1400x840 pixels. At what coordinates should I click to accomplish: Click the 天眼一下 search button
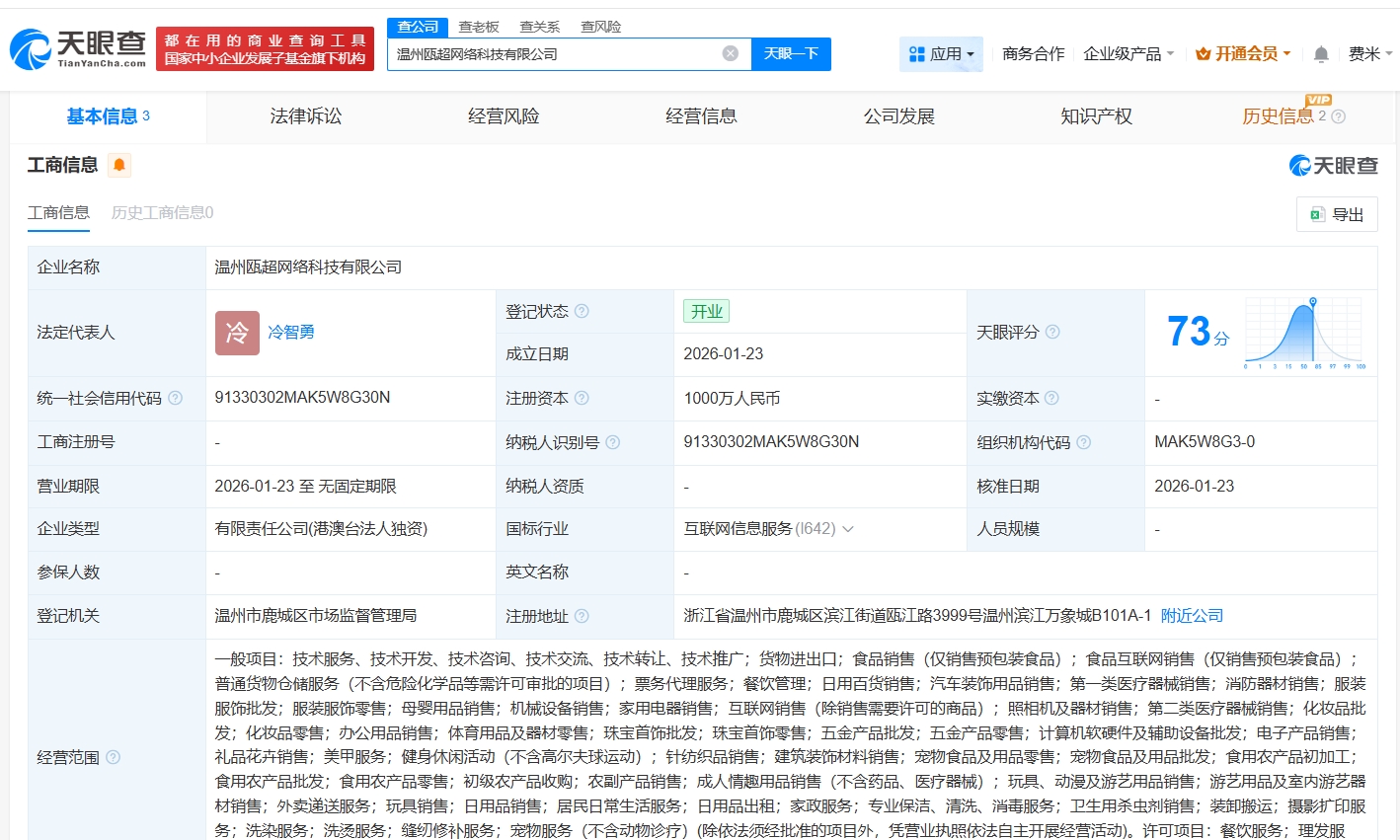click(x=791, y=54)
